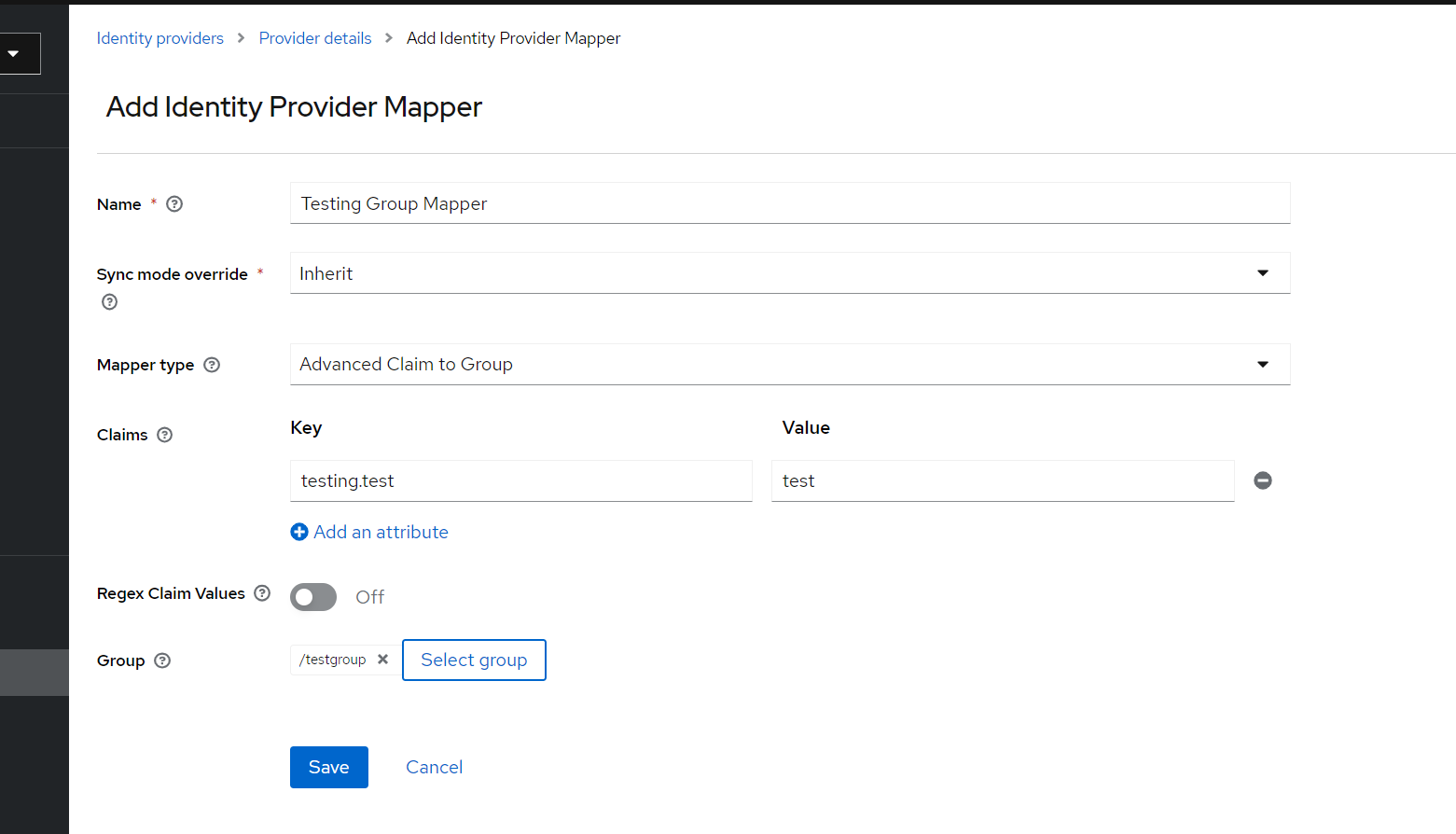Remove the /testgroup group chip
1456x834 pixels.
(x=382, y=659)
